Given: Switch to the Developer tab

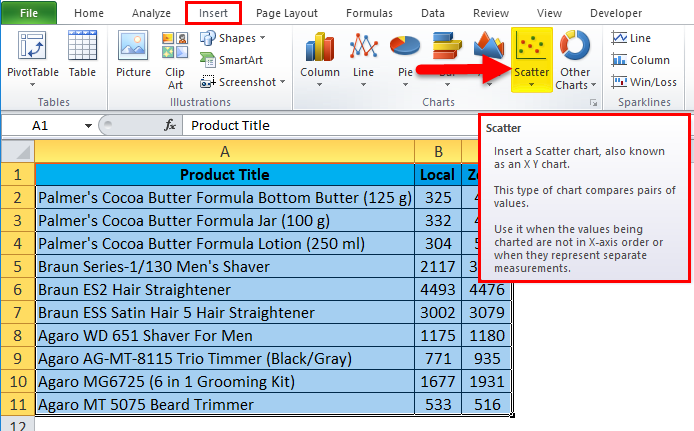Looking at the screenshot, I should [x=616, y=13].
